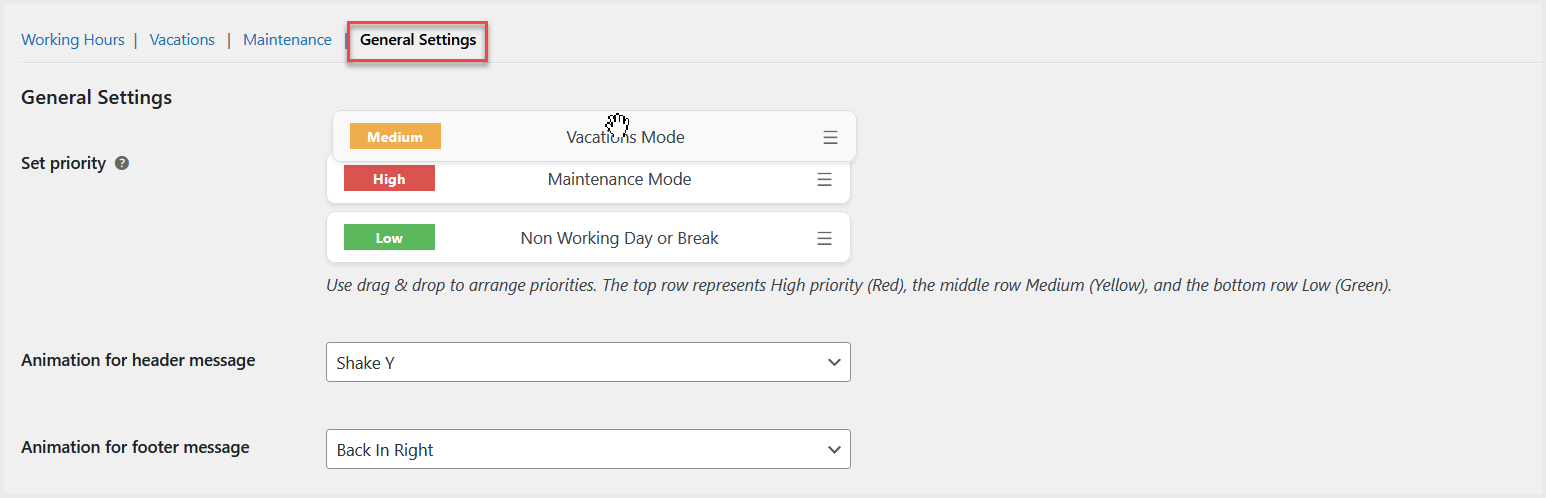
Task: Click the red High priority badge
Action: point(389,179)
